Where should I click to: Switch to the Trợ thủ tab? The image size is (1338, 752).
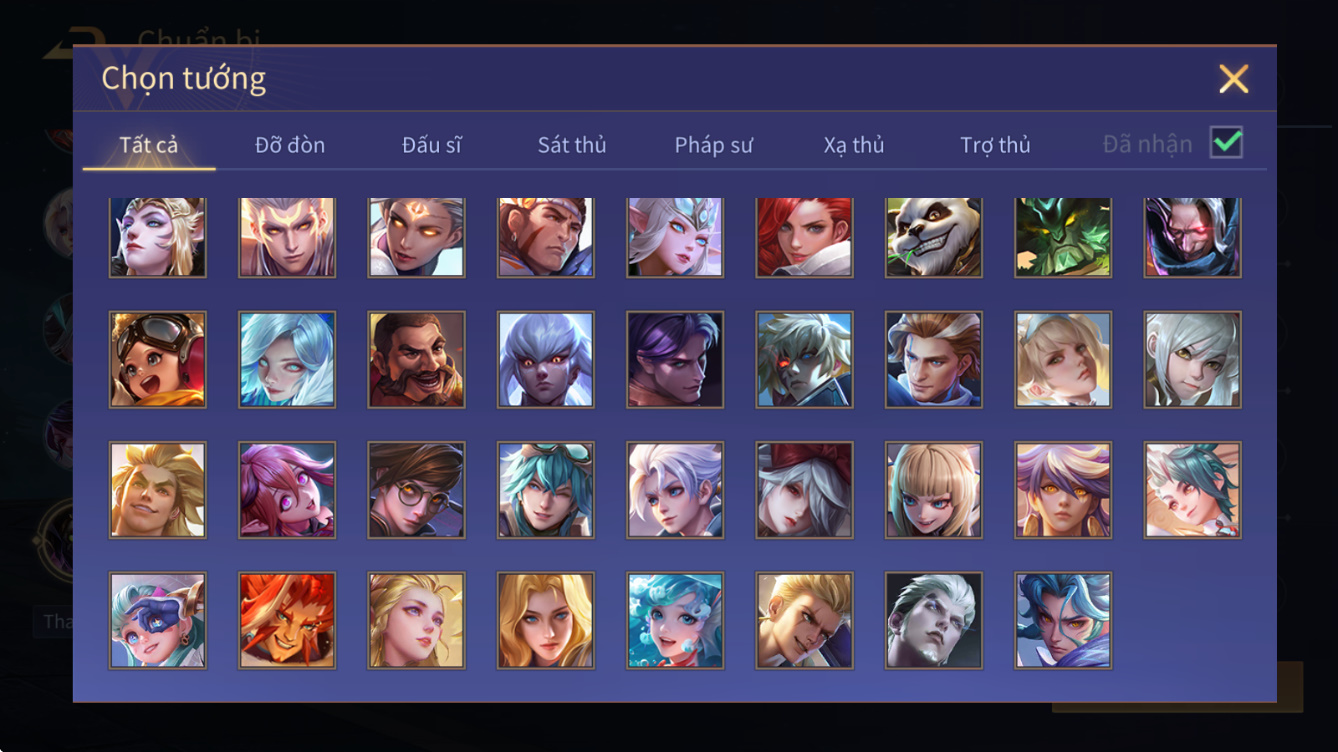coord(995,145)
